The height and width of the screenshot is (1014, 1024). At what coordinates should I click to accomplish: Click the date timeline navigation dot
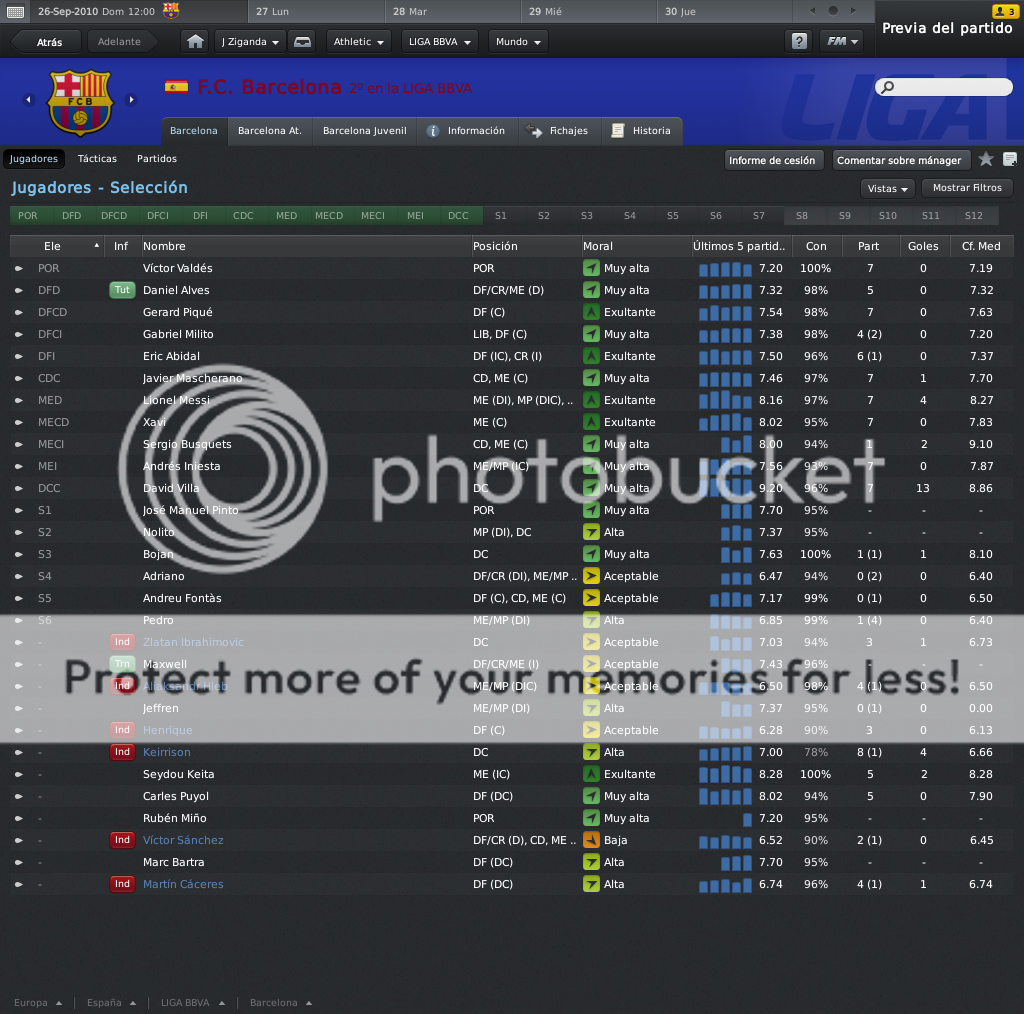point(833,10)
